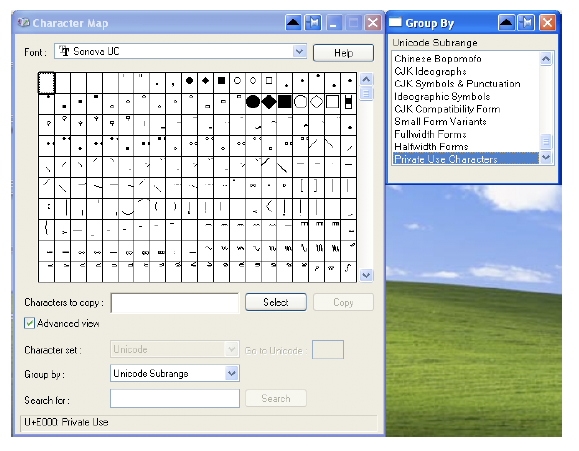This screenshot has width=579, height=451.
Task: Select the wide bowl-shaped arc glyph
Action: point(128,212)
